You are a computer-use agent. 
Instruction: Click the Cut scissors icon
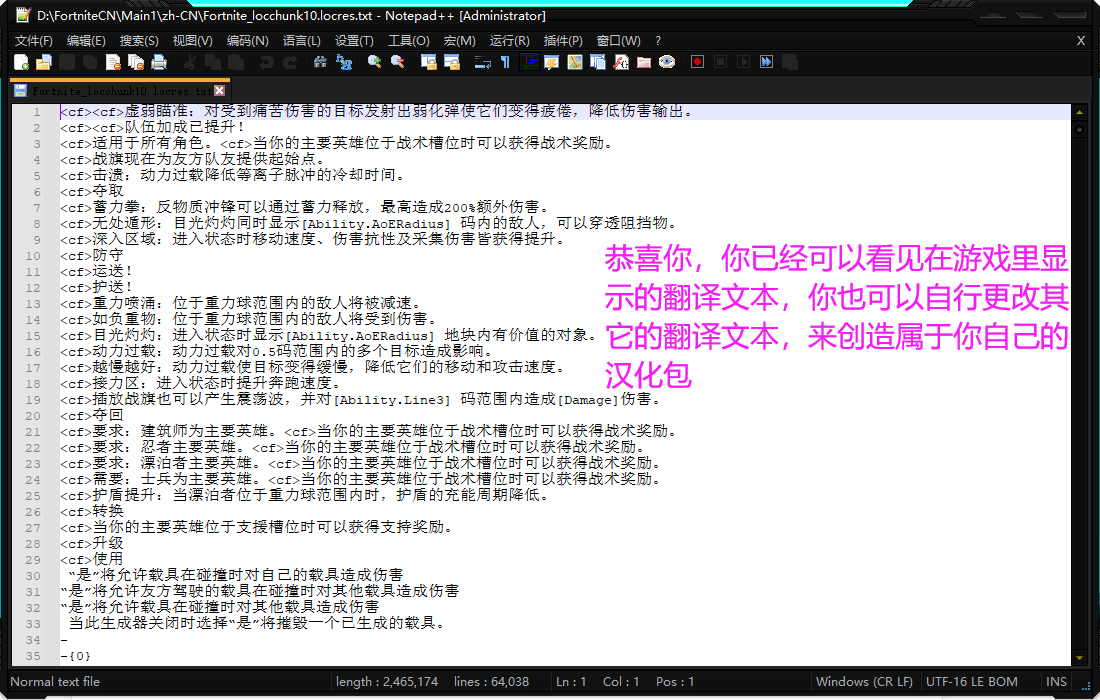tap(189, 62)
